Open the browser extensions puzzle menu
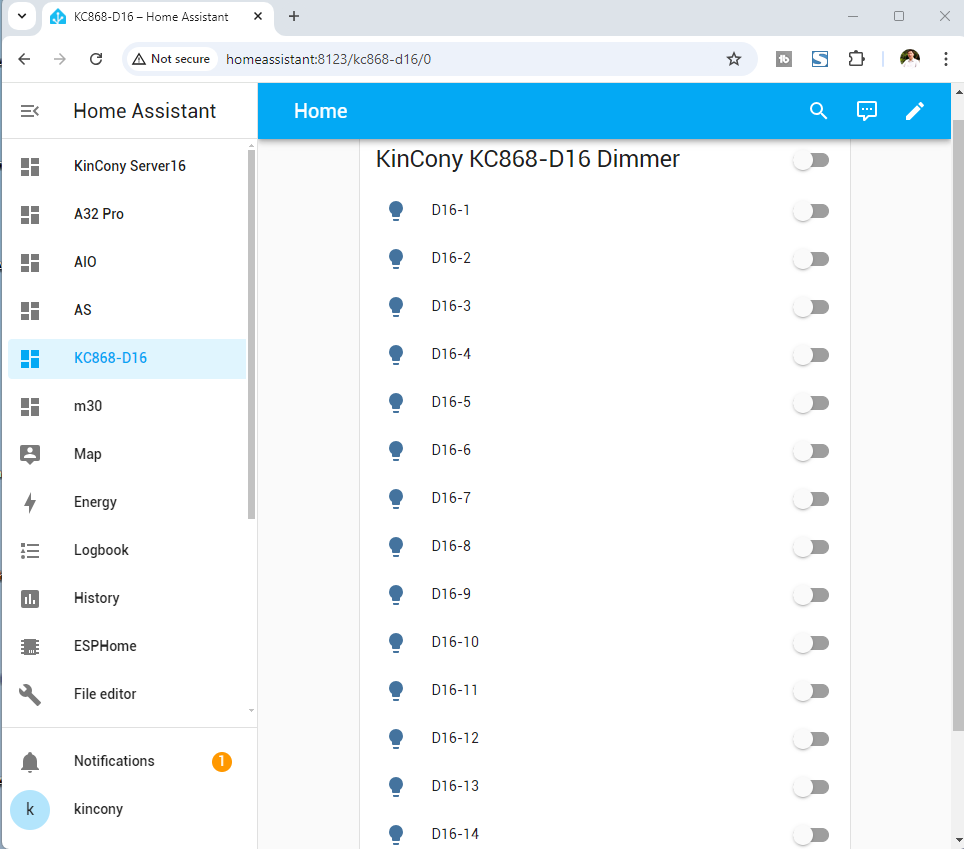This screenshot has width=964, height=849. click(856, 59)
